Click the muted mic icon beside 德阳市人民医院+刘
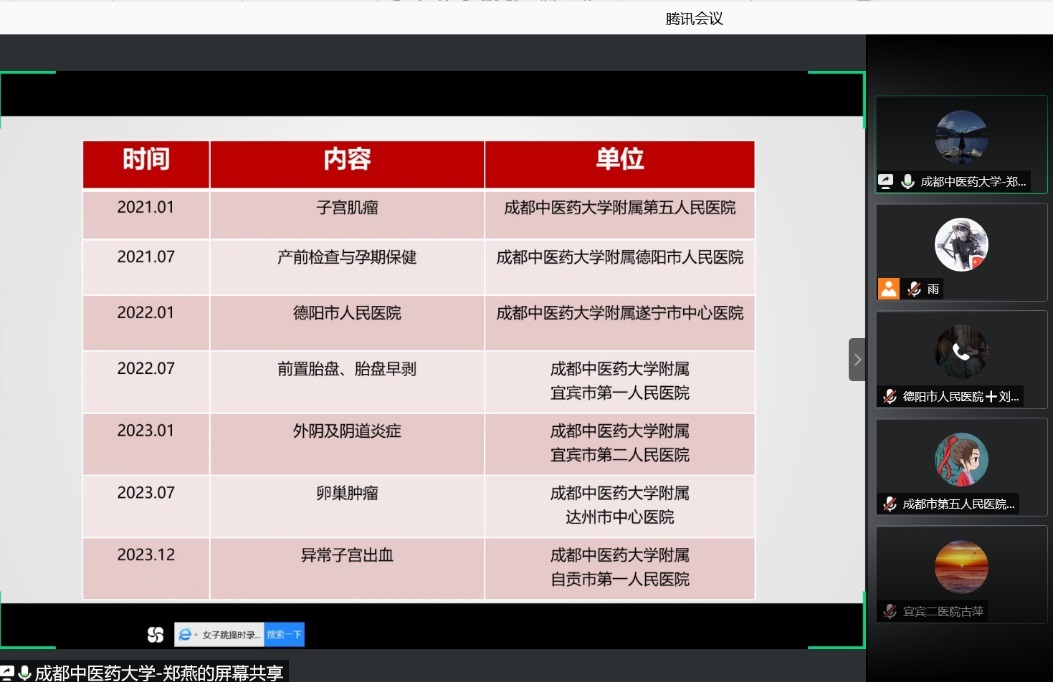The image size is (1053, 682). pyautogui.click(x=890, y=397)
